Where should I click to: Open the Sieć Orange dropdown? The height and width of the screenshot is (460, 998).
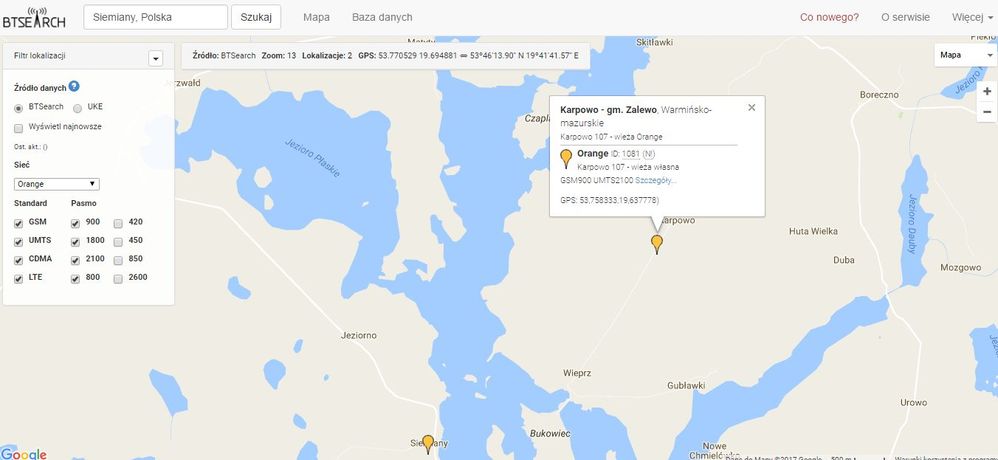(57, 184)
